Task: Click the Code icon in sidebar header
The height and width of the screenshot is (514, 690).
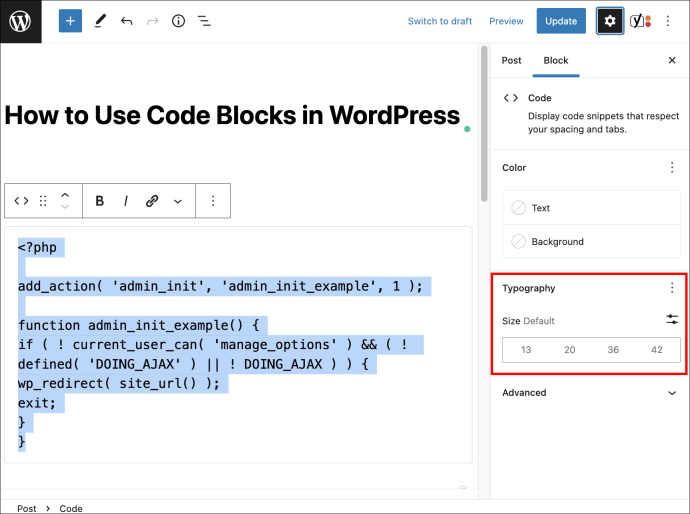Action: pyautogui.click(x=510, y=98)
